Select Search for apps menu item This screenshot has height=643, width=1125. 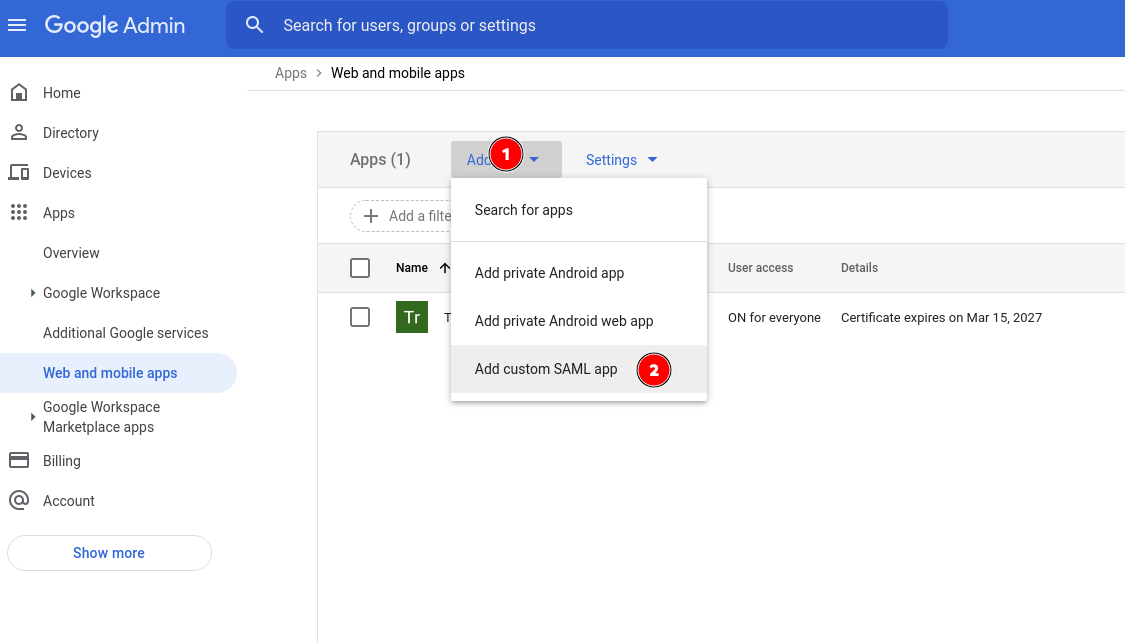(523, 210)
